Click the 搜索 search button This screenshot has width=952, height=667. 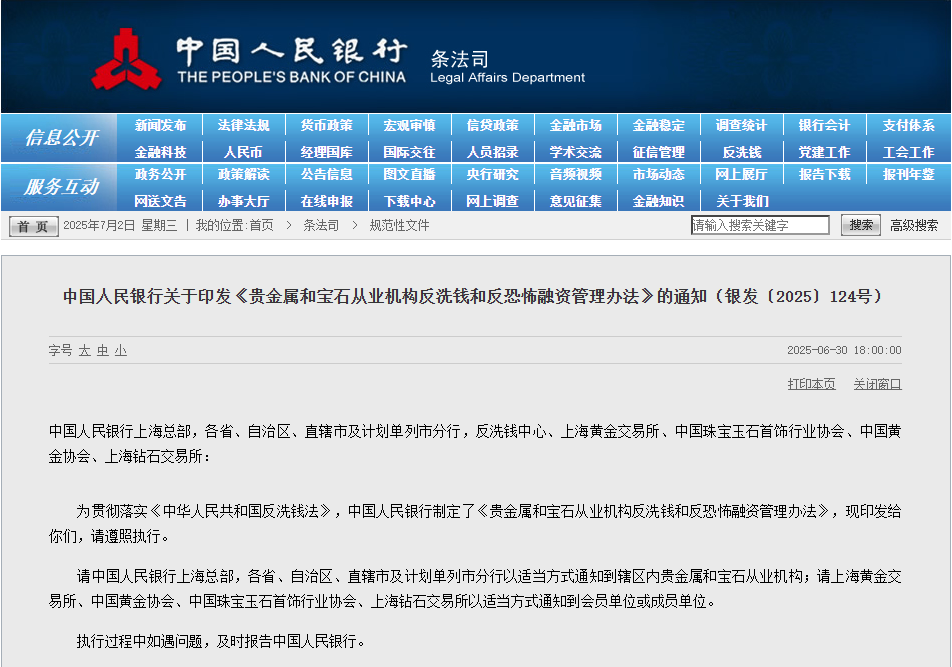point(861,225)
